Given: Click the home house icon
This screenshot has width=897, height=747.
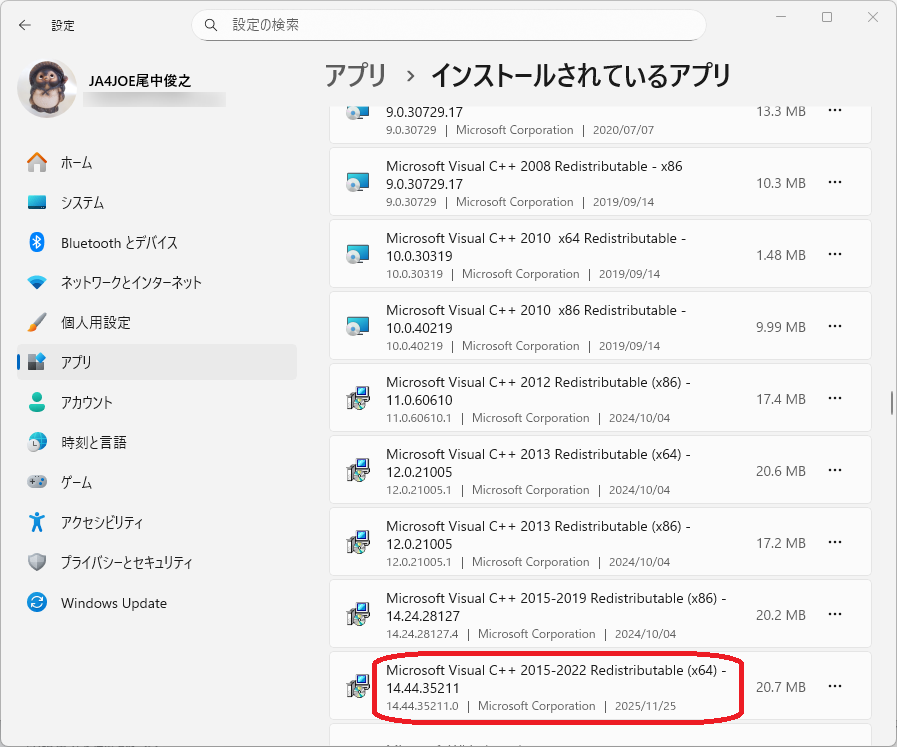Looking at the screenshot, I should [x=37, y=162].
